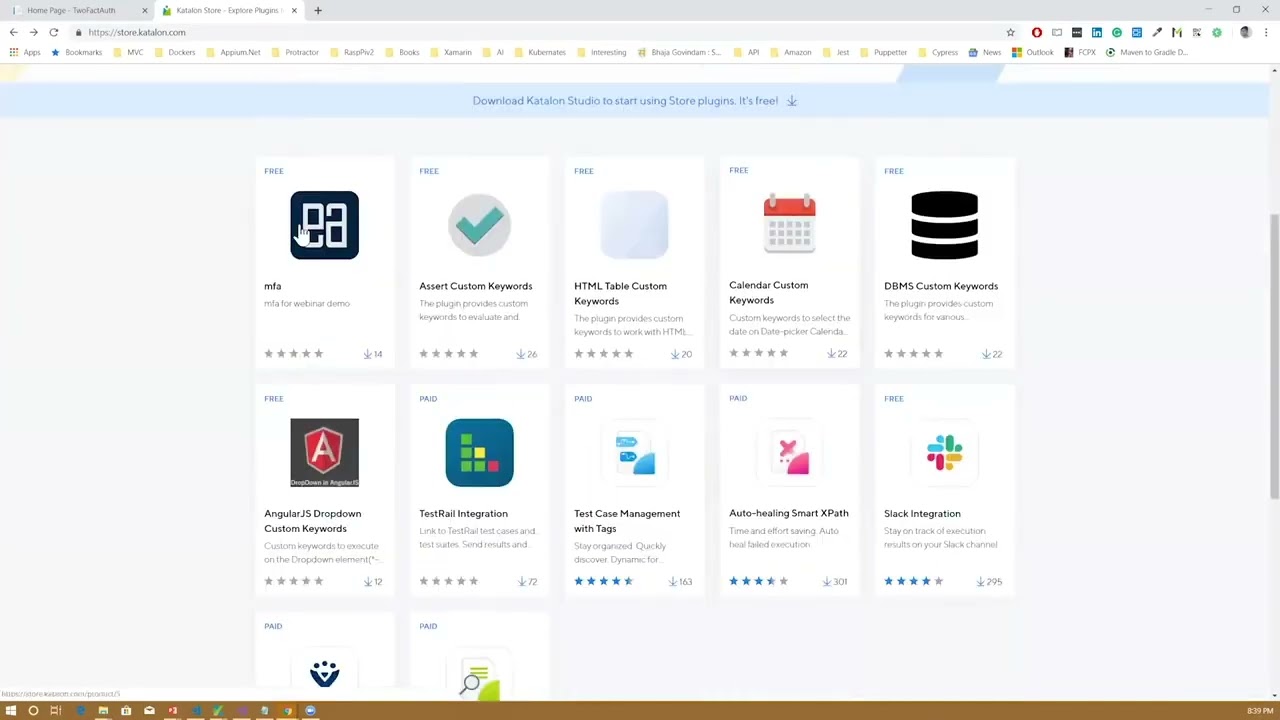Click star rating on Auto-healing Smart XPath
Screen dimensions: 1280x720
[758, 581]
